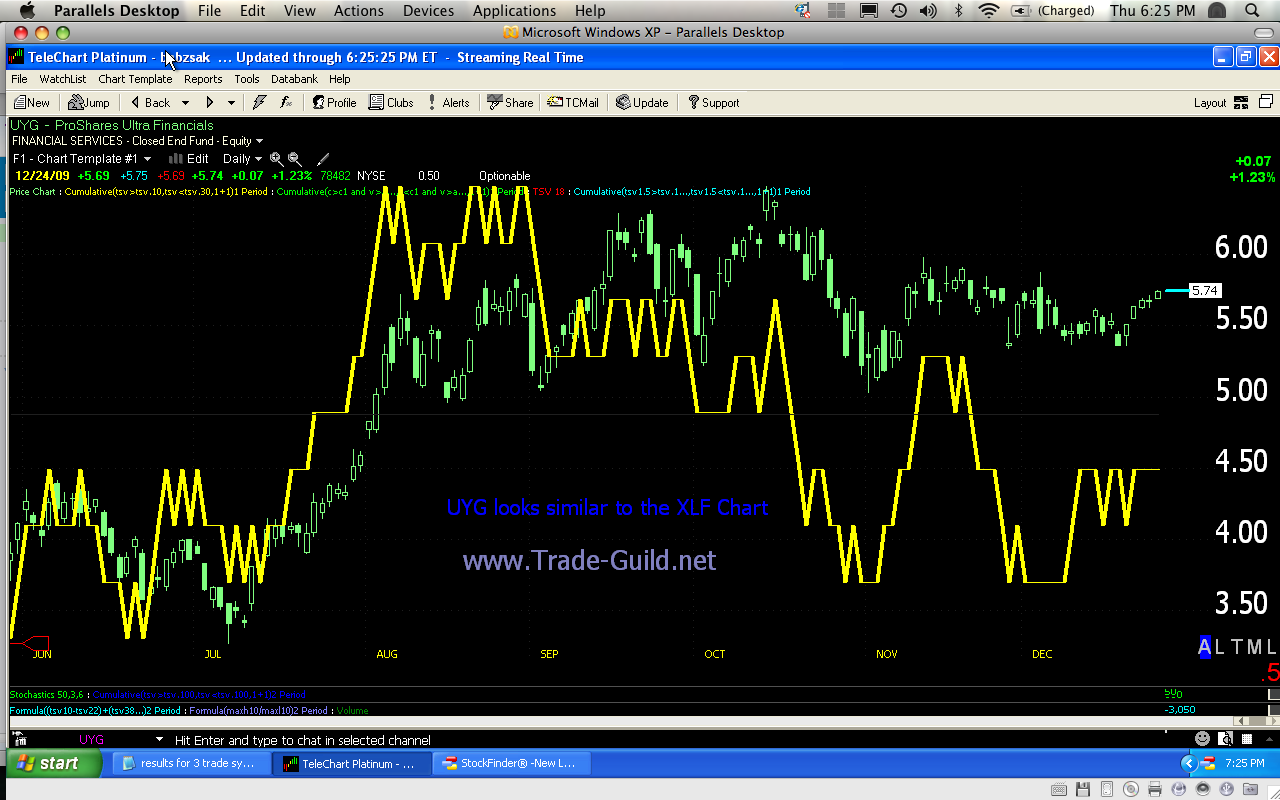1280x800 pixels.
Task: Open the forward history dropdown arrow
Action: click(x=231, y=102)
